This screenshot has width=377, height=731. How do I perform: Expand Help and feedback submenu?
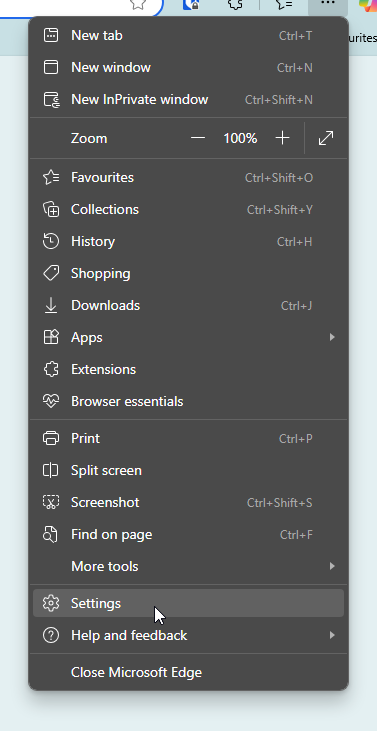coord(189,635)
